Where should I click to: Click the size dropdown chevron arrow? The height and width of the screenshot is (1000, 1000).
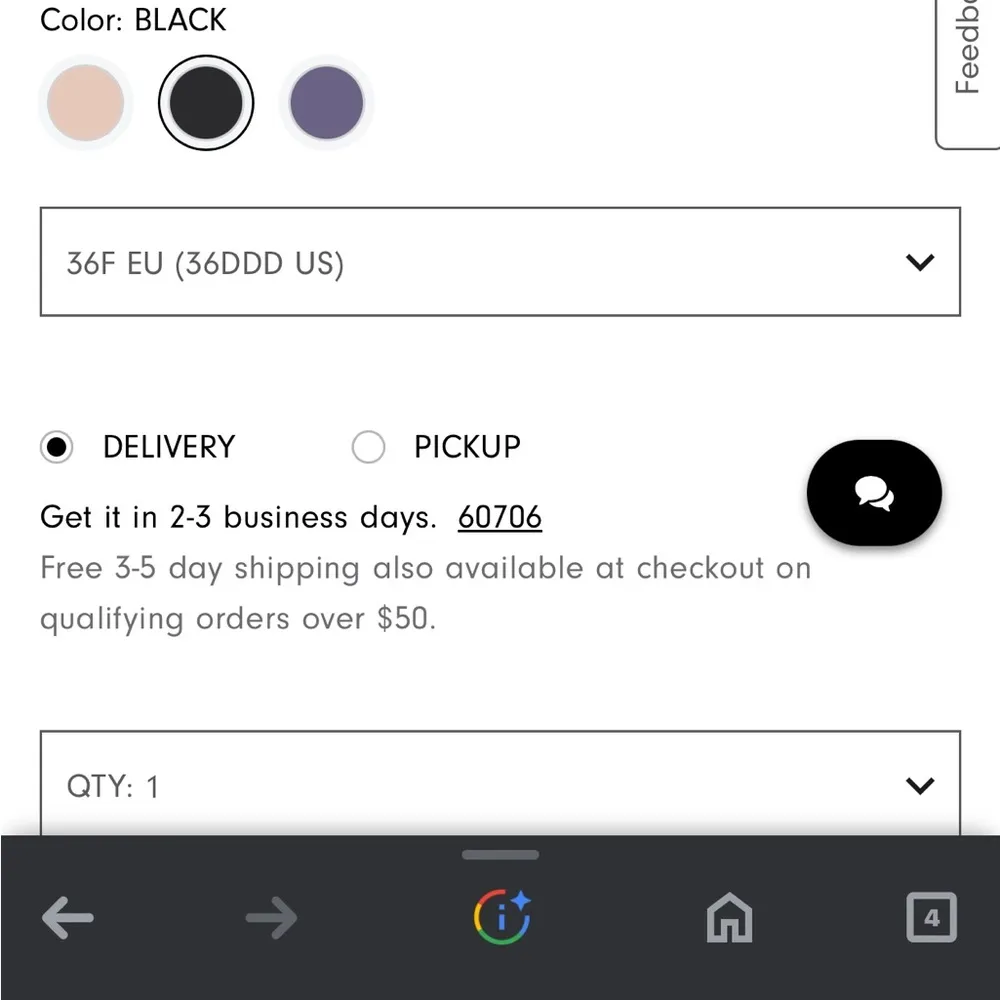919,262
